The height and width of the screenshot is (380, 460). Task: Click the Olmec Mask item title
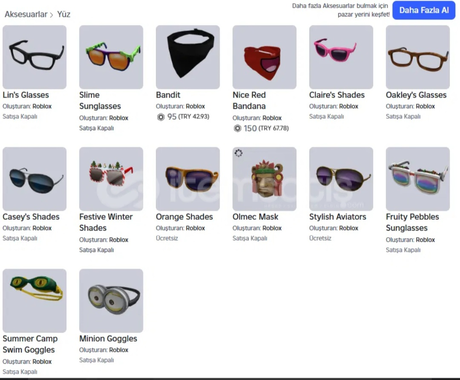pos(255,217)
